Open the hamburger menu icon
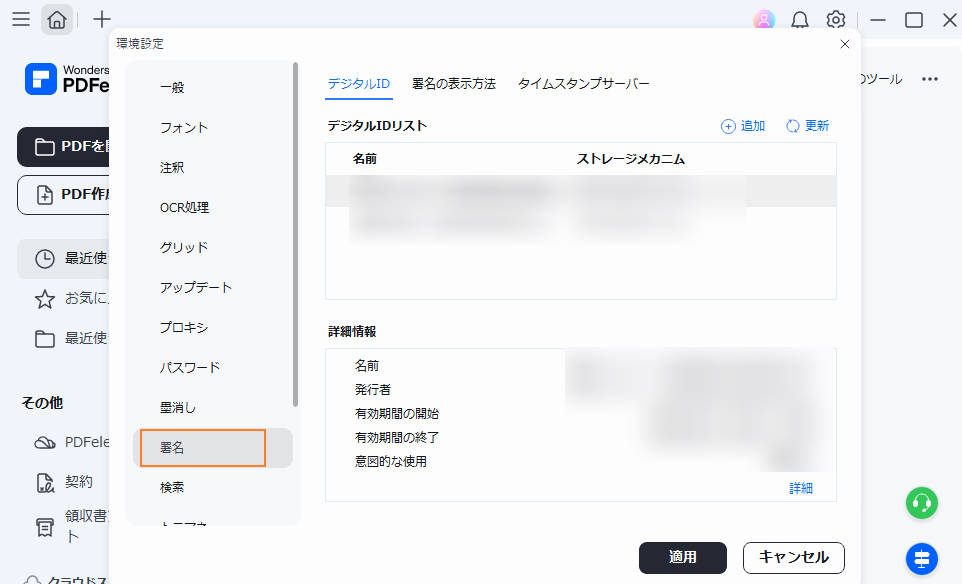The height and width of the screenshot is (584, 962). point(20,19)
